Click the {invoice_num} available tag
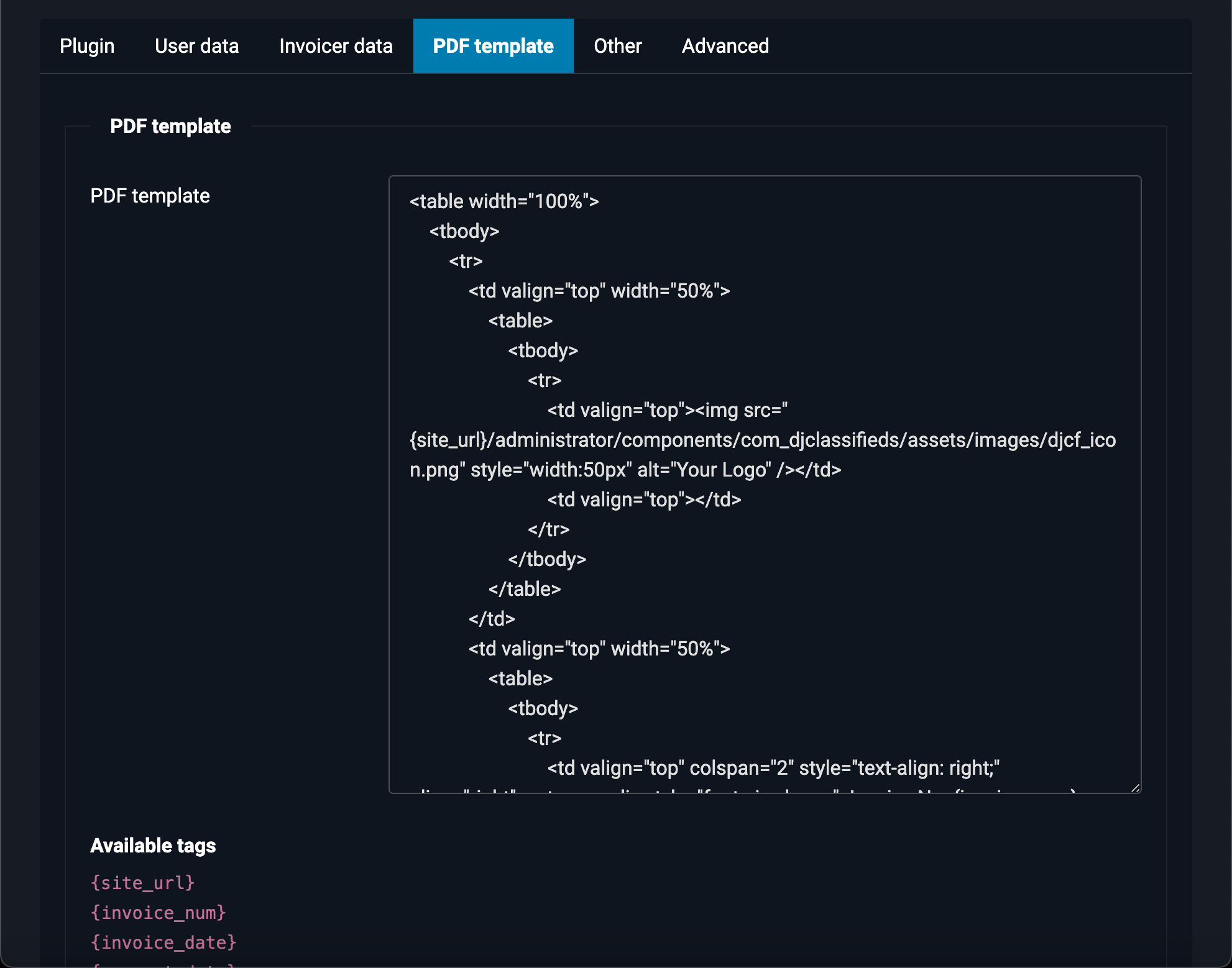Image resolution: width=1232 pixels, height=968 pixels. (158, 913)
